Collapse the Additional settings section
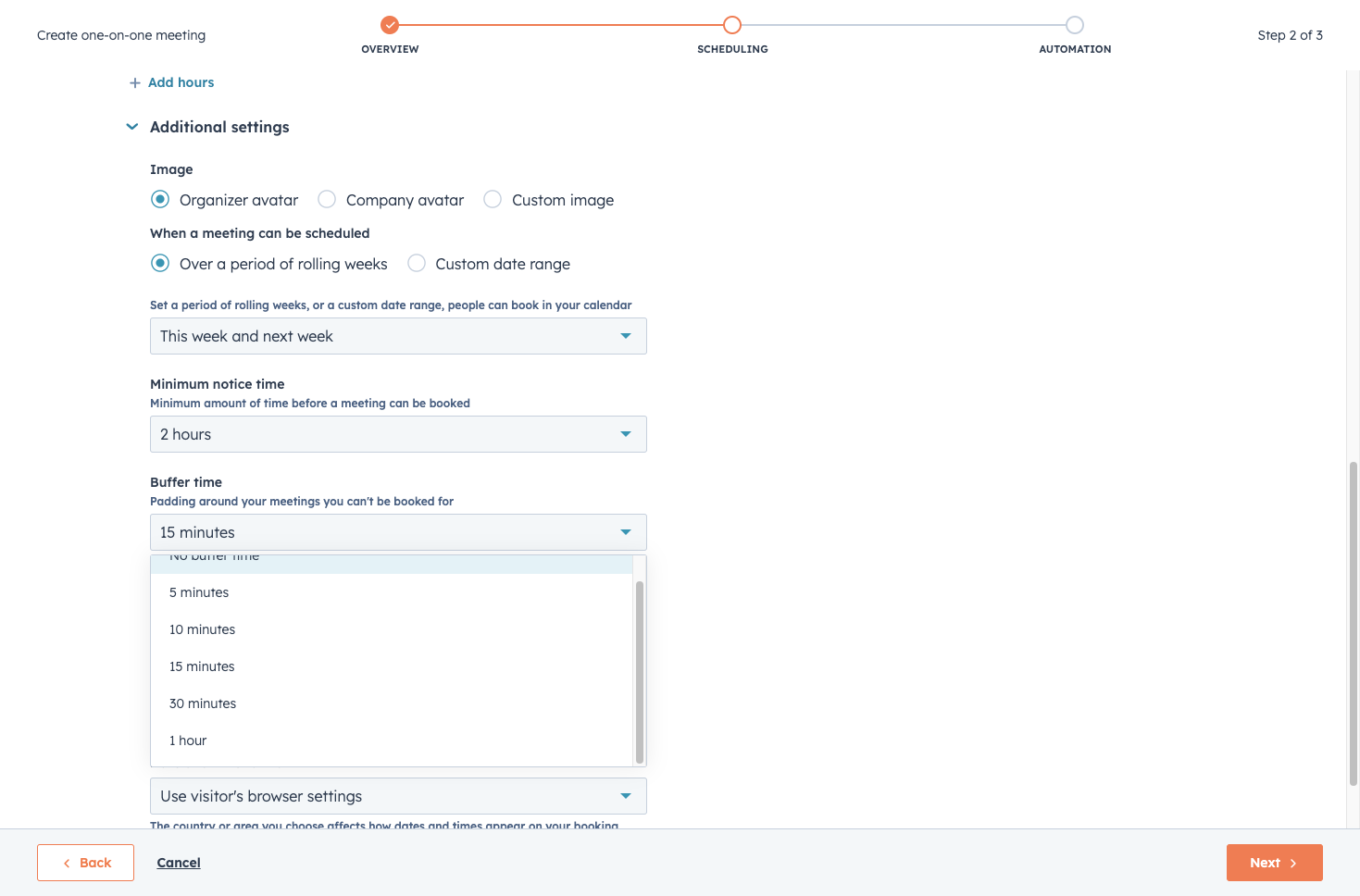This screenshot has height=896, width=1360. point(132,127)
